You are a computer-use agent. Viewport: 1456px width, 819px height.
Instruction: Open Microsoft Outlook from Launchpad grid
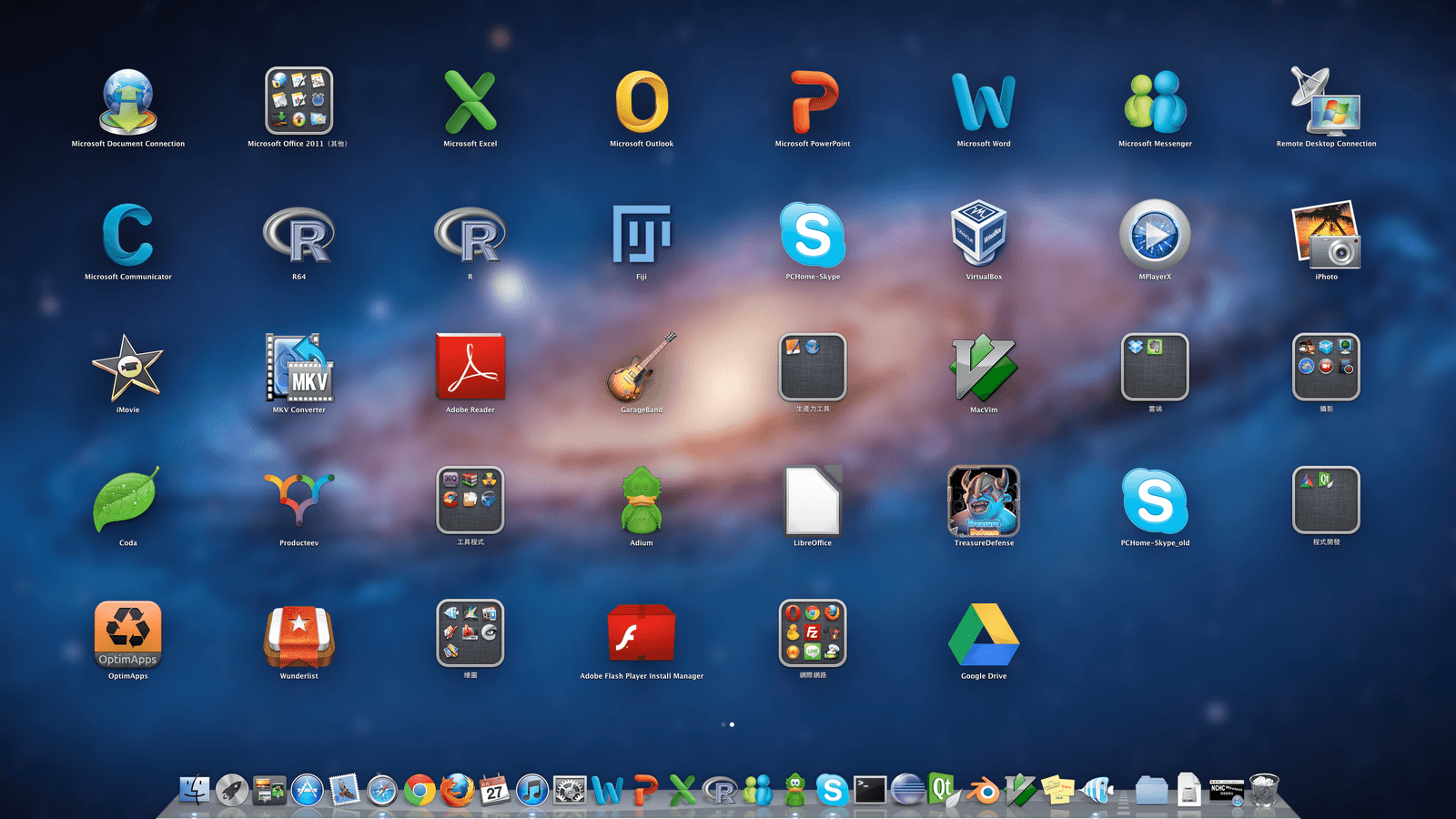[x=642, y=103]
